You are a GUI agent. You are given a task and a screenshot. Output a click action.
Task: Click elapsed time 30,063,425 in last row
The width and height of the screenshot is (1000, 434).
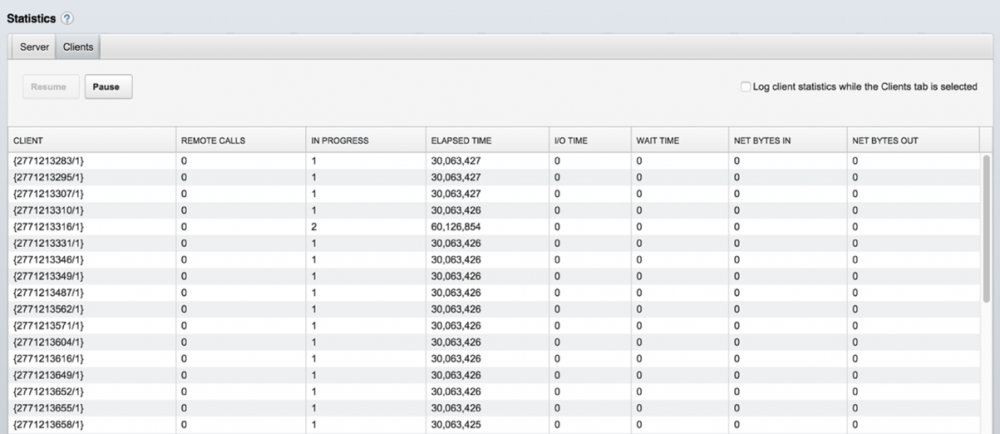pos(456,424)
